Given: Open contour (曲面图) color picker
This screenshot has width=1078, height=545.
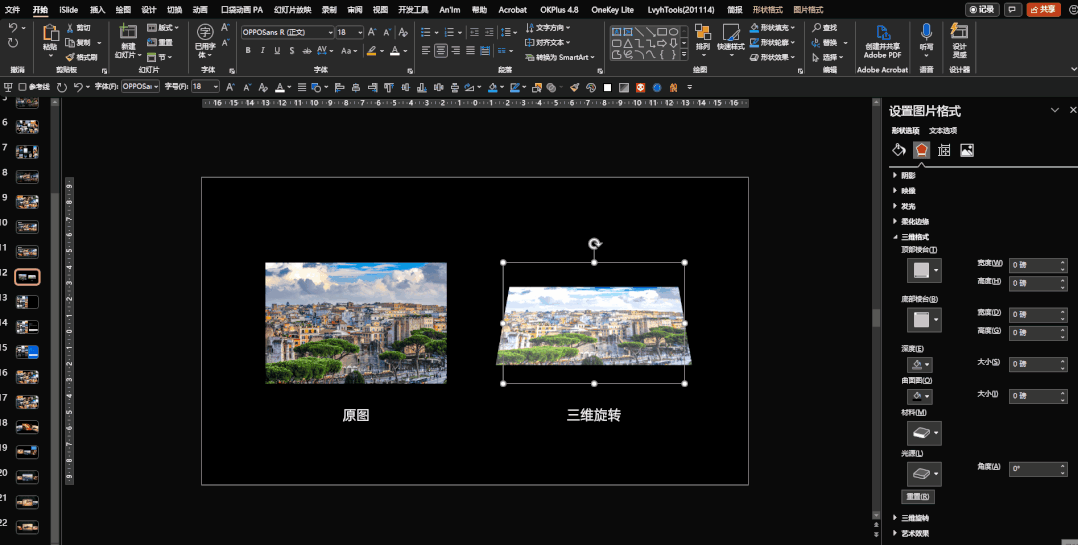Looking at the screenshot, I should tap(920, 397).
